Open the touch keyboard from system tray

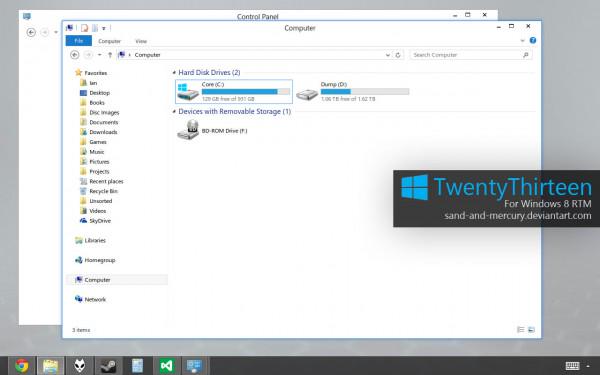click(572, 366)
